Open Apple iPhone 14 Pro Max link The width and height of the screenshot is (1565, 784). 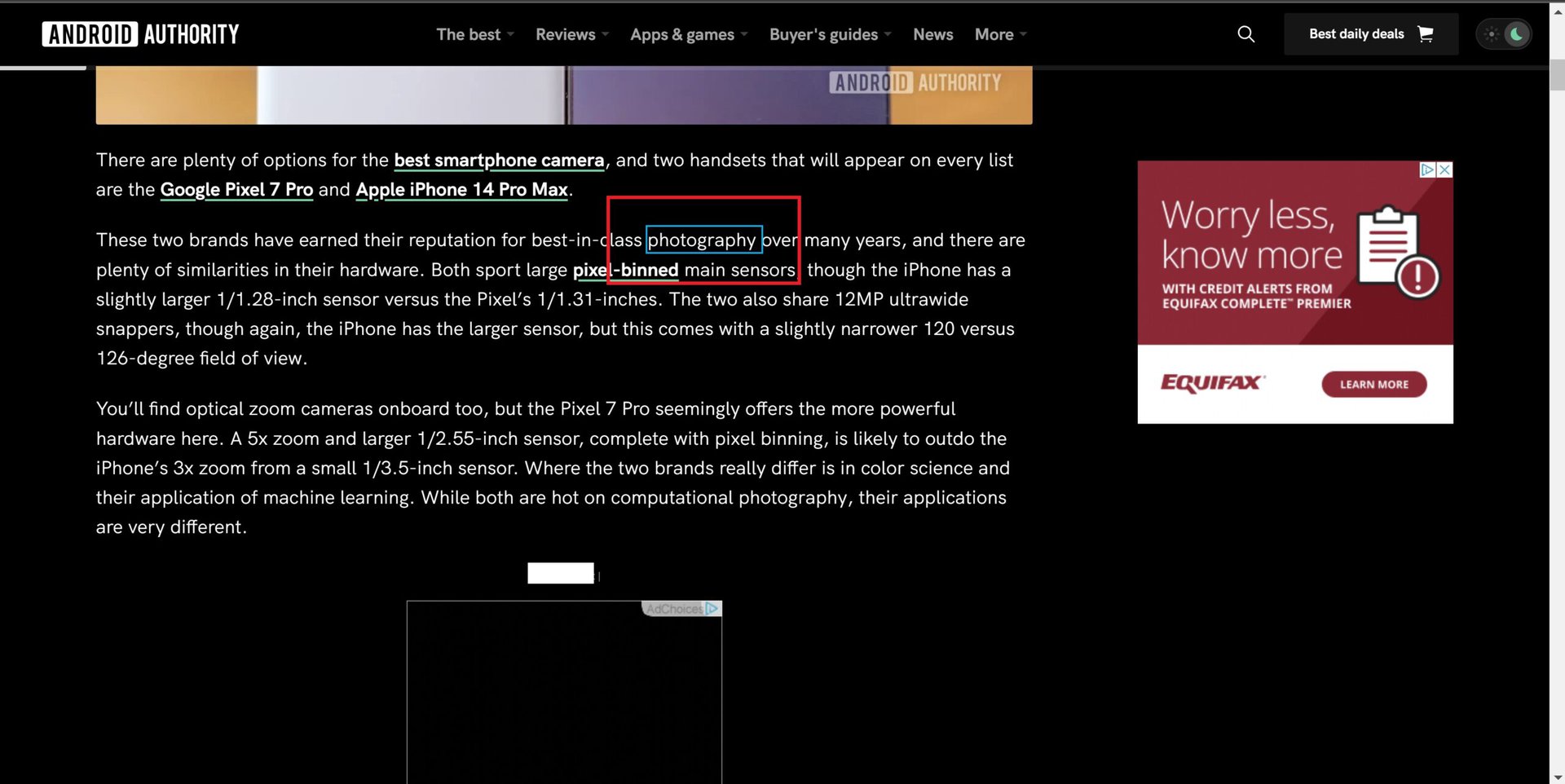pos(461,190)
